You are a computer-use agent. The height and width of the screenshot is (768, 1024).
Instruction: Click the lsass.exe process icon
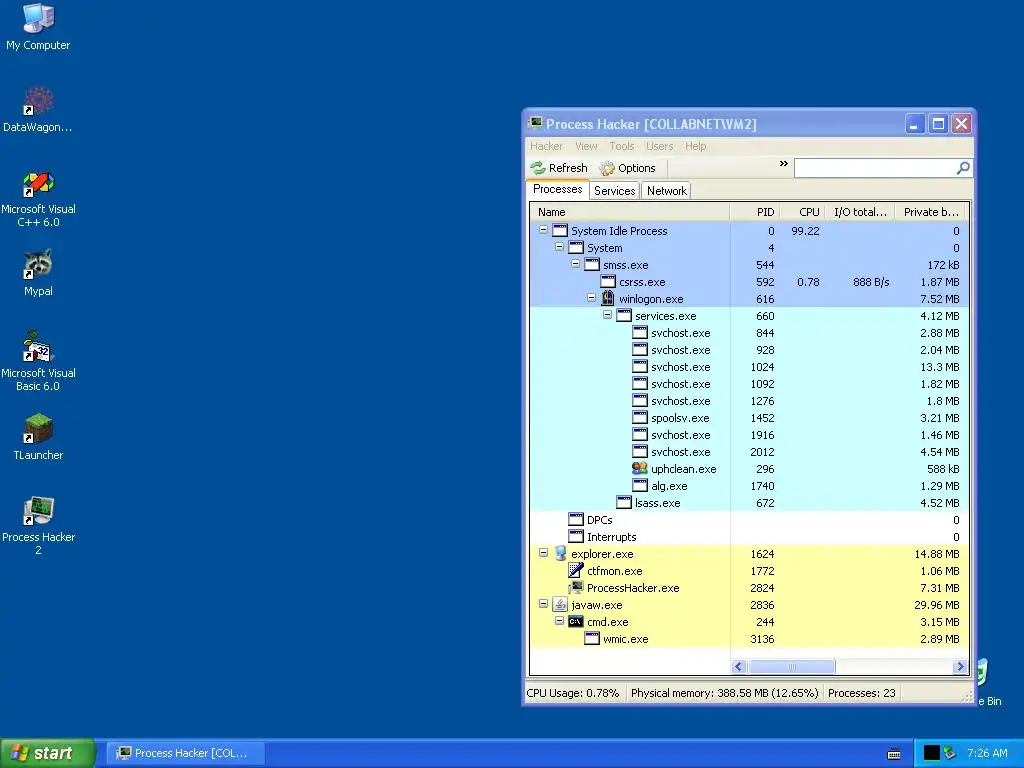coord(624,502)
